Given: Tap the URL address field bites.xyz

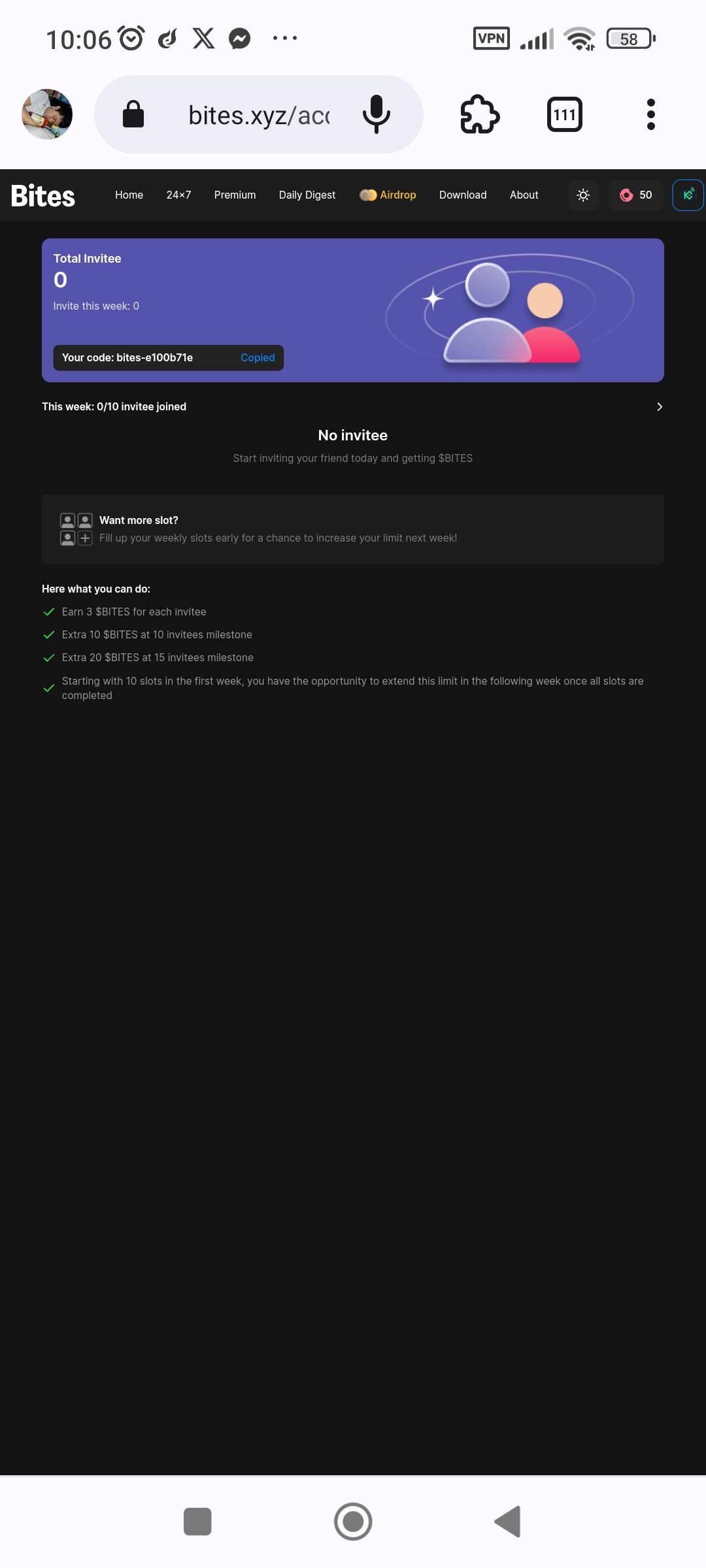Looking at the screenshot, I should pos(259,115).
